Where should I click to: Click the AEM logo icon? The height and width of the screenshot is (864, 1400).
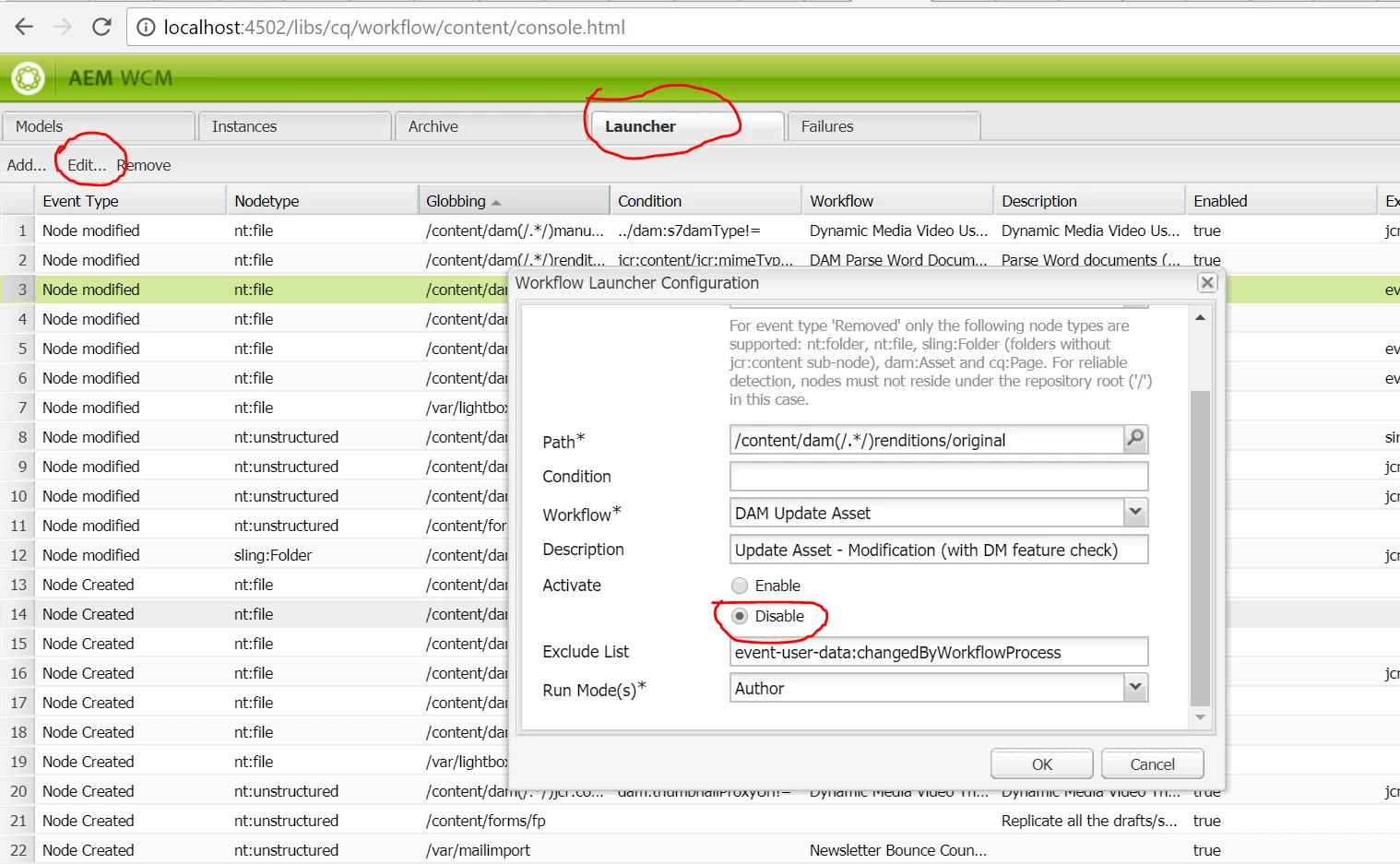coord(28,78)
